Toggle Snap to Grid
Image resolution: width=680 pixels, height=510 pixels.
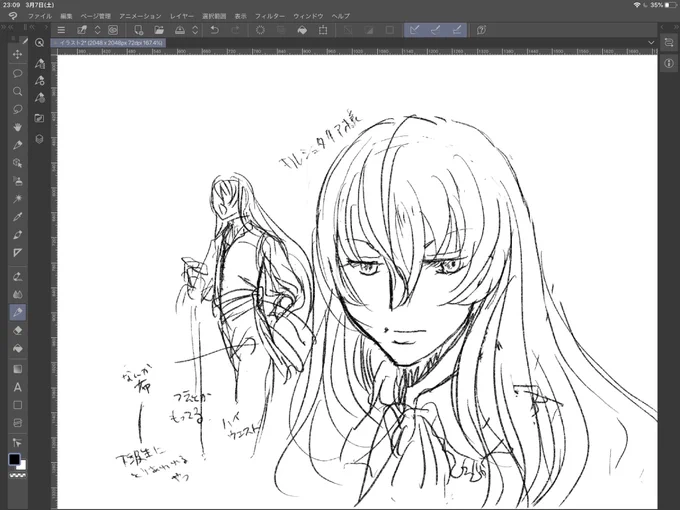[457, 30]
